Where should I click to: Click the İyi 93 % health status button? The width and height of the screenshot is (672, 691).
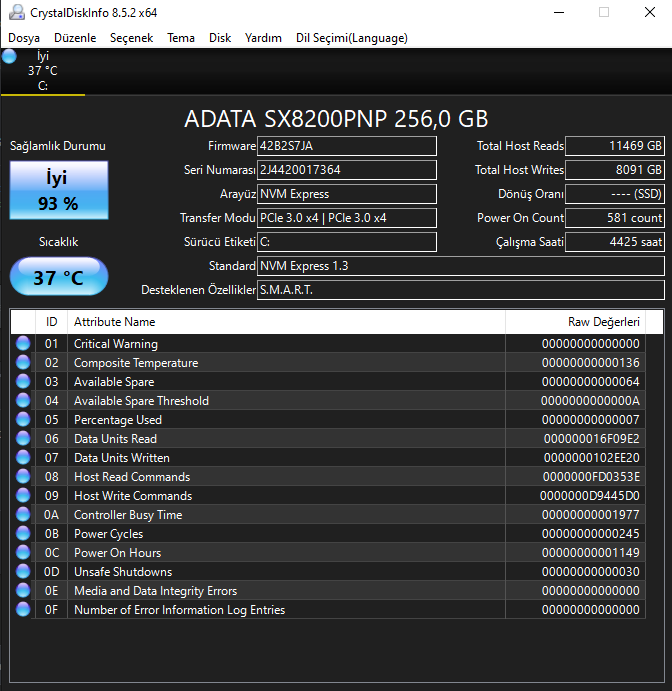59,190
